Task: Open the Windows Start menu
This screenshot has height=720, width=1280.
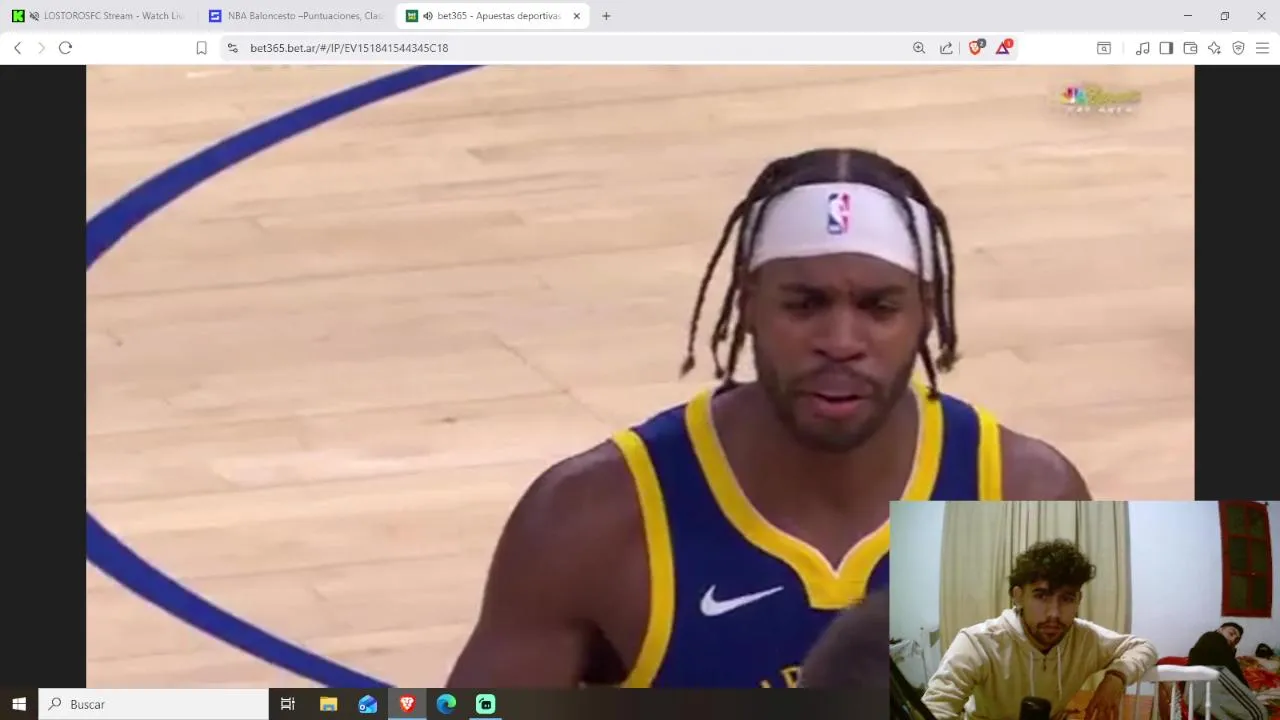Action: coord(18,704)
